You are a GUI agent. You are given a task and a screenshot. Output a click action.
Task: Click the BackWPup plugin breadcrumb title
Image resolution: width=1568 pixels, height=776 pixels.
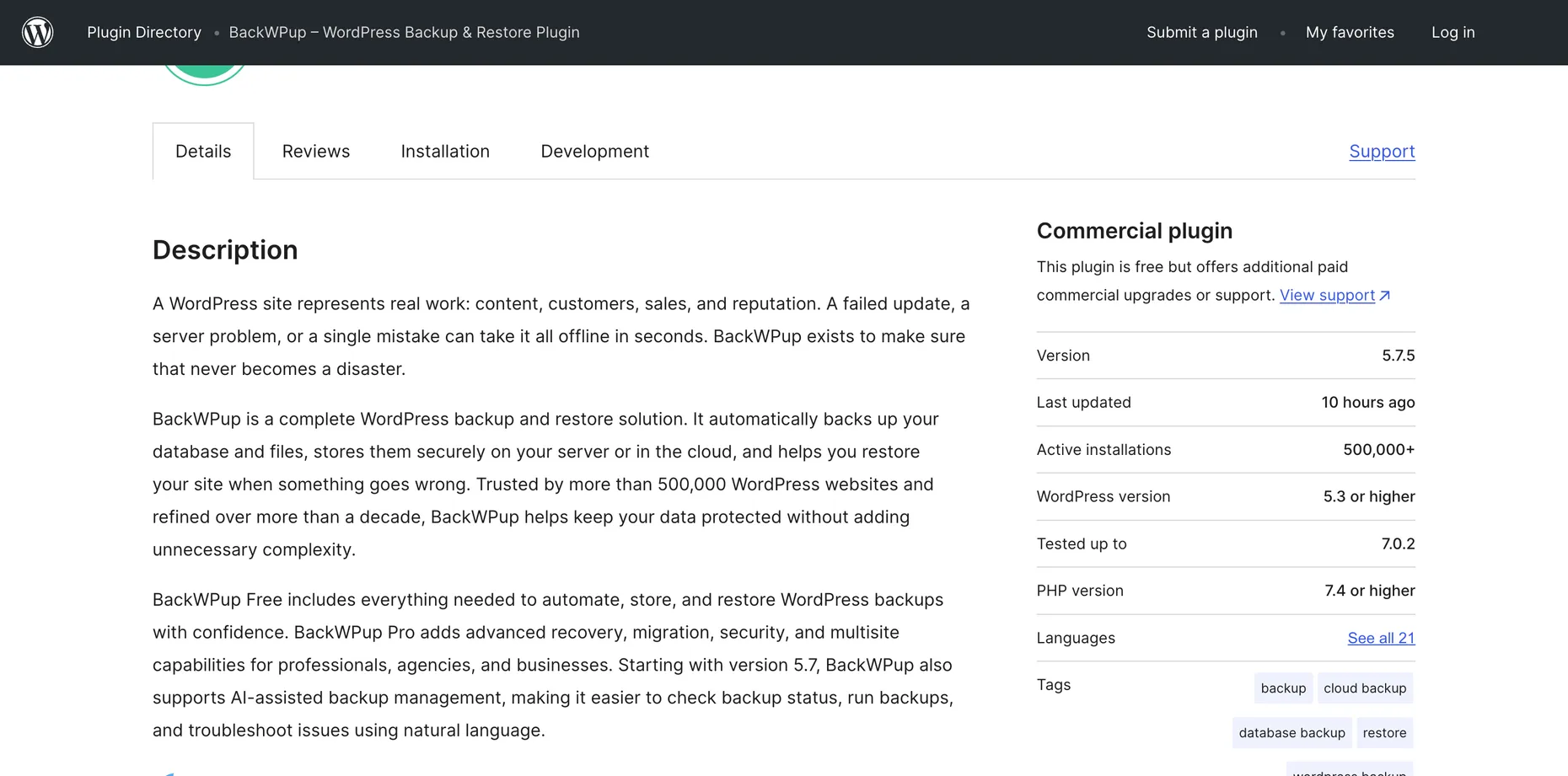404,32
